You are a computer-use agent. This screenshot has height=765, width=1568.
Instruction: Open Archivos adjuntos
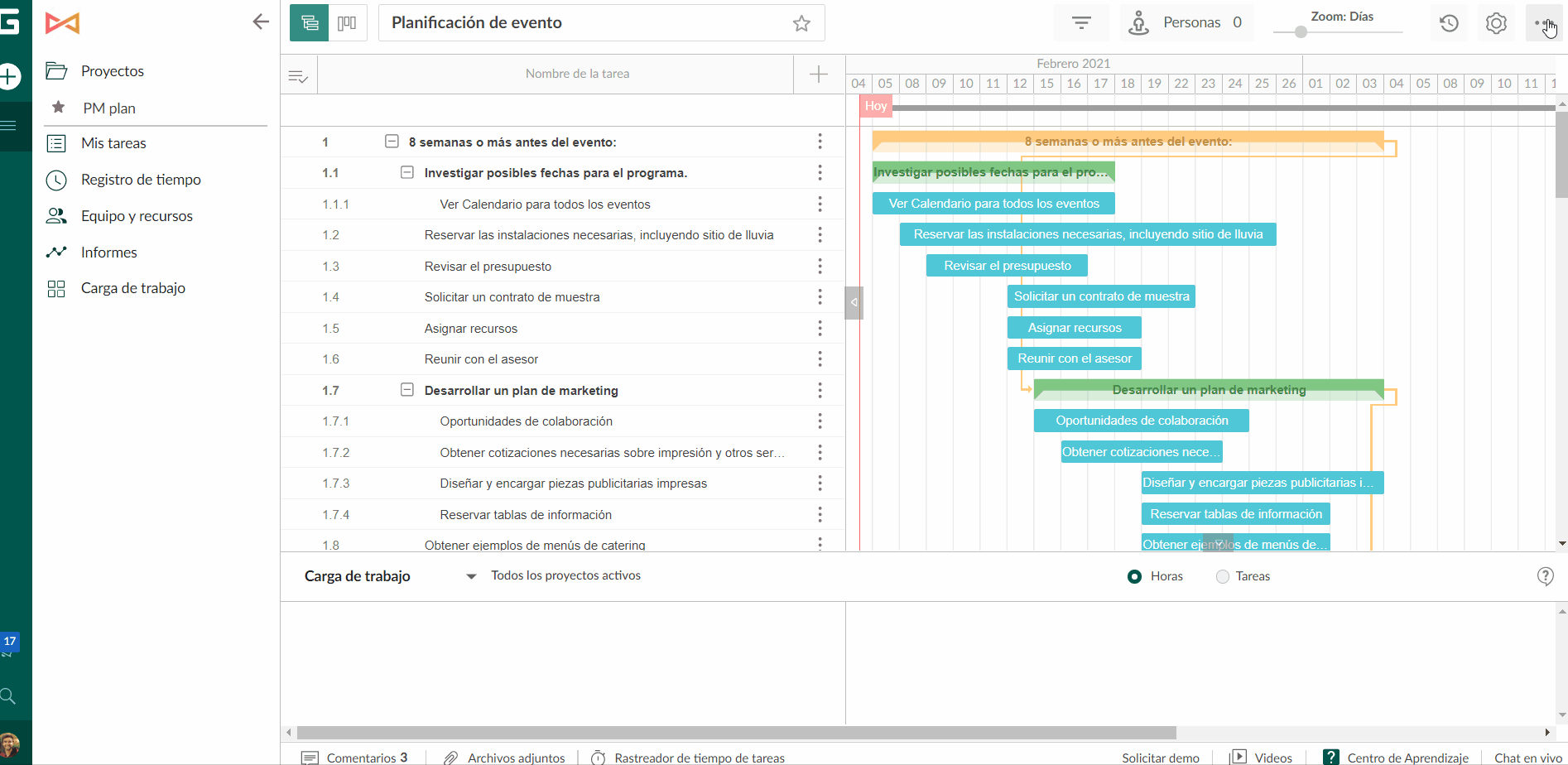(504, 758)
